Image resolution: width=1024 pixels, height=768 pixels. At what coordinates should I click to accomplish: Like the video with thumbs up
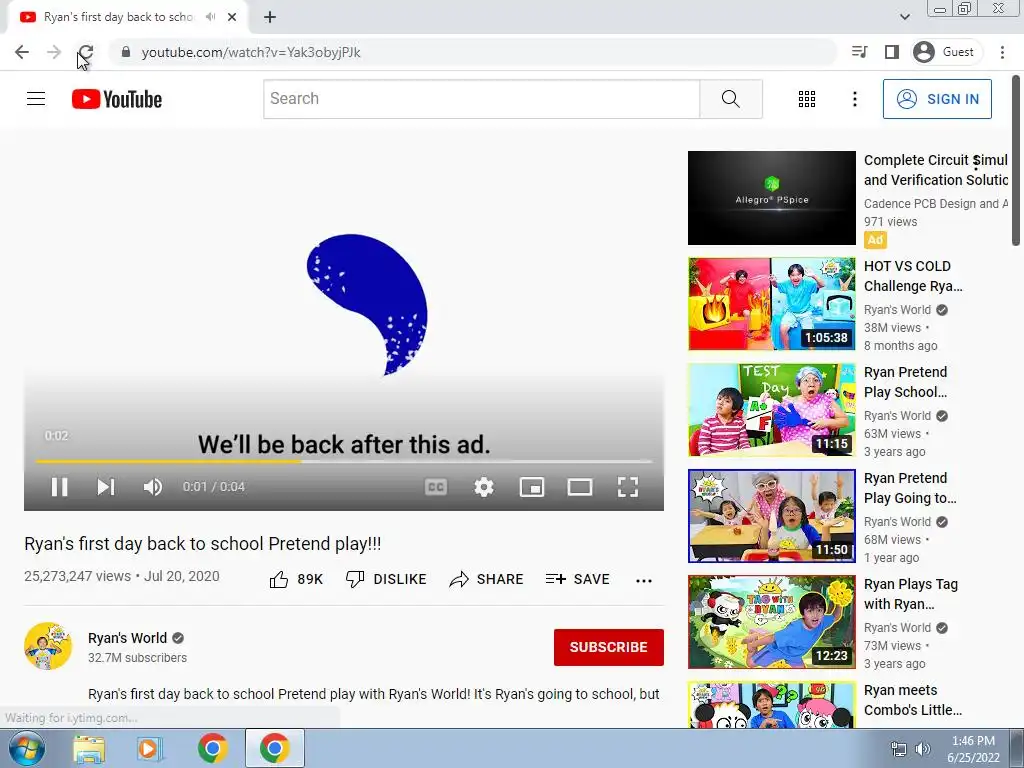click(296, 579)
